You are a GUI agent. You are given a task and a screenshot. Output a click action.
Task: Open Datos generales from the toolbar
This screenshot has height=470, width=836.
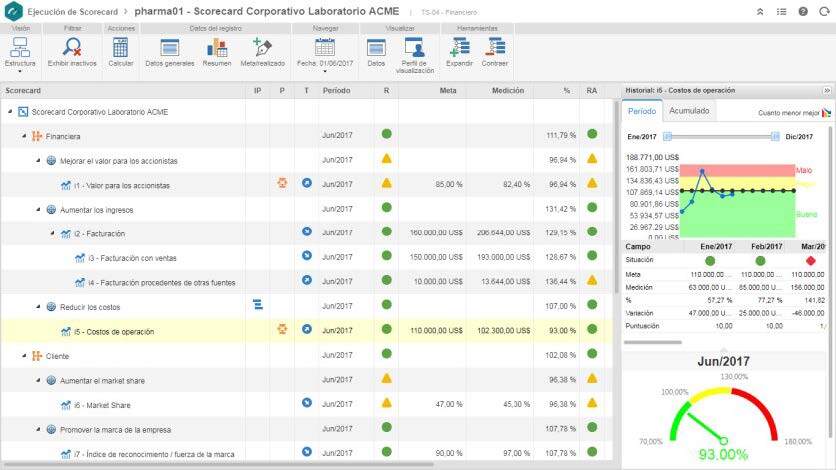pyautogui.click(x=169, y=47)
